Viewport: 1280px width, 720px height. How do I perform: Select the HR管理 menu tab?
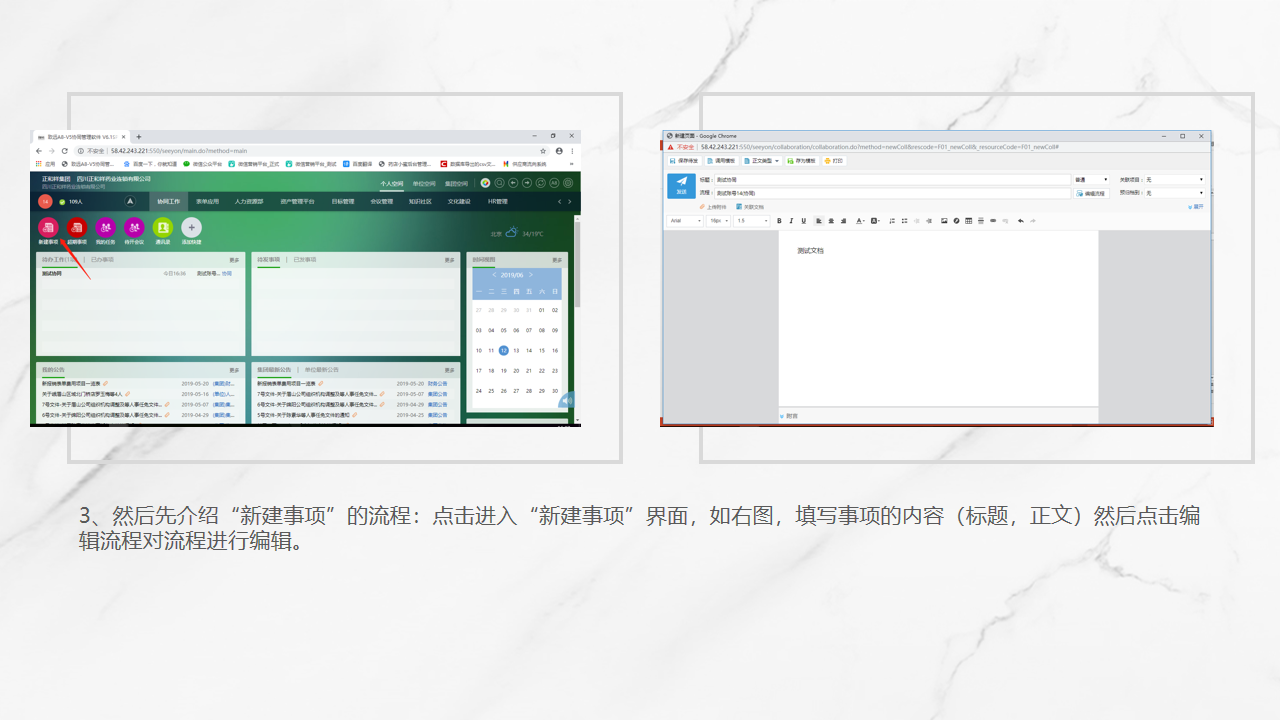[498, 201]
